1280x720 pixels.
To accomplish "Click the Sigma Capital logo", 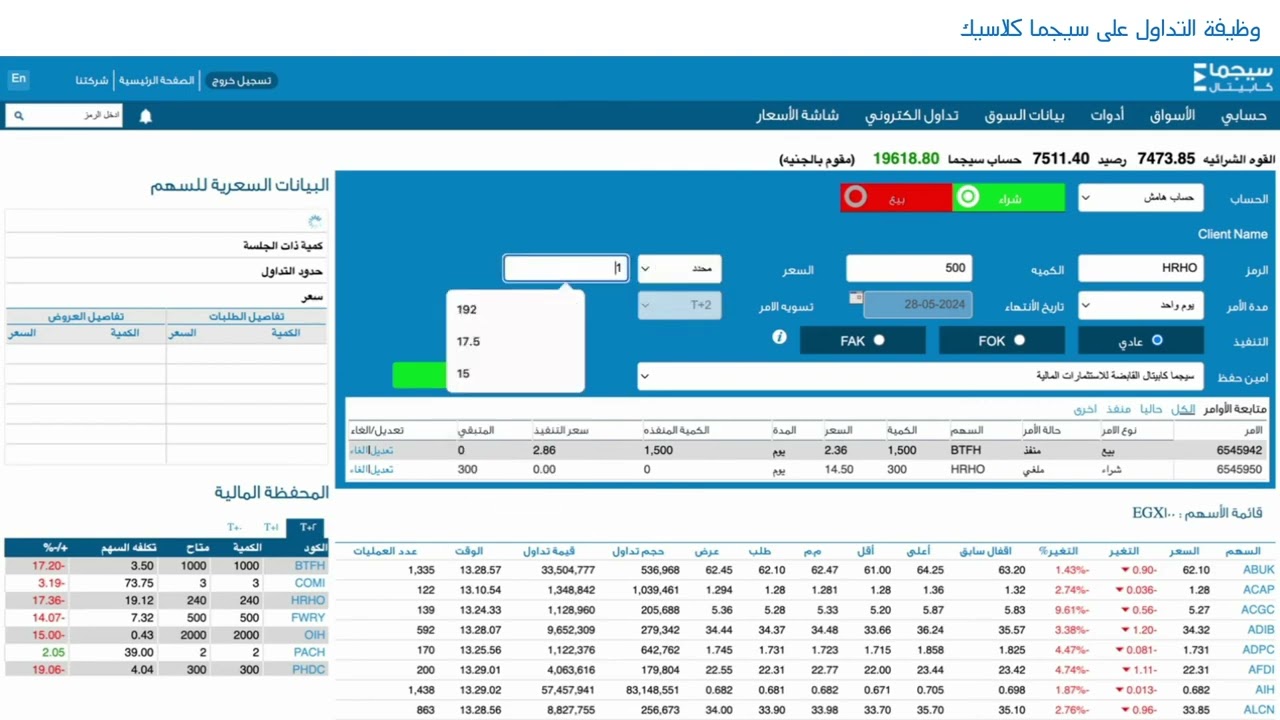I will coord(1233,78).
